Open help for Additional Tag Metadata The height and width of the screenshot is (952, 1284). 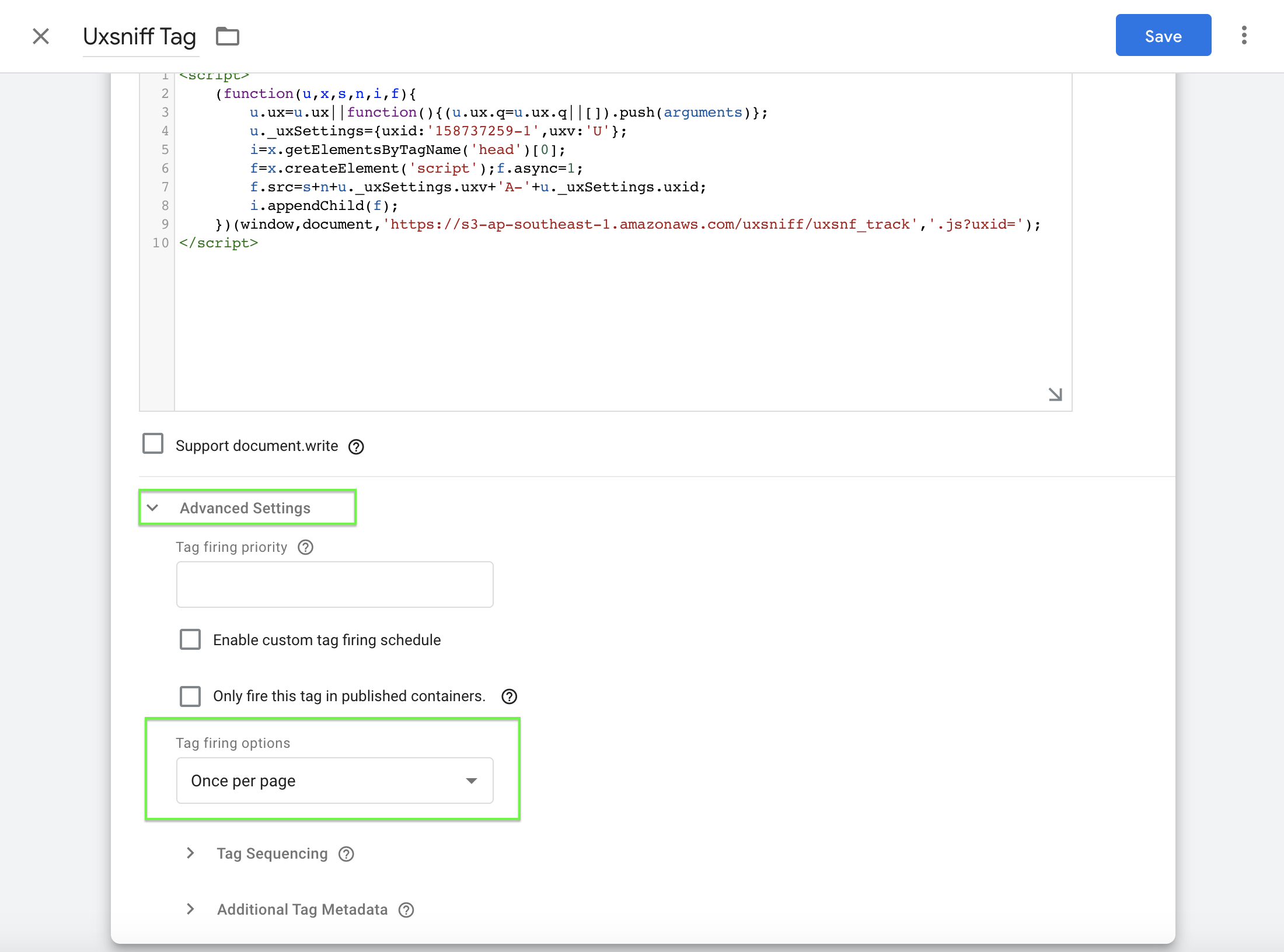406,910
